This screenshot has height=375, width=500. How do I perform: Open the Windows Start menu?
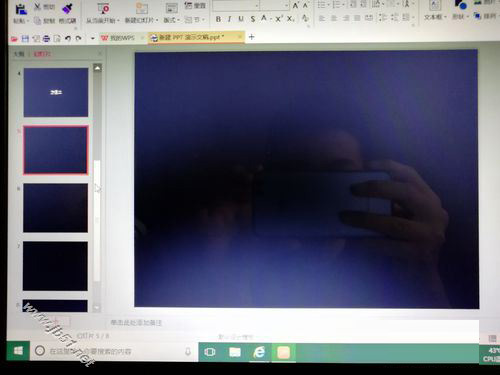click(18, 351)
